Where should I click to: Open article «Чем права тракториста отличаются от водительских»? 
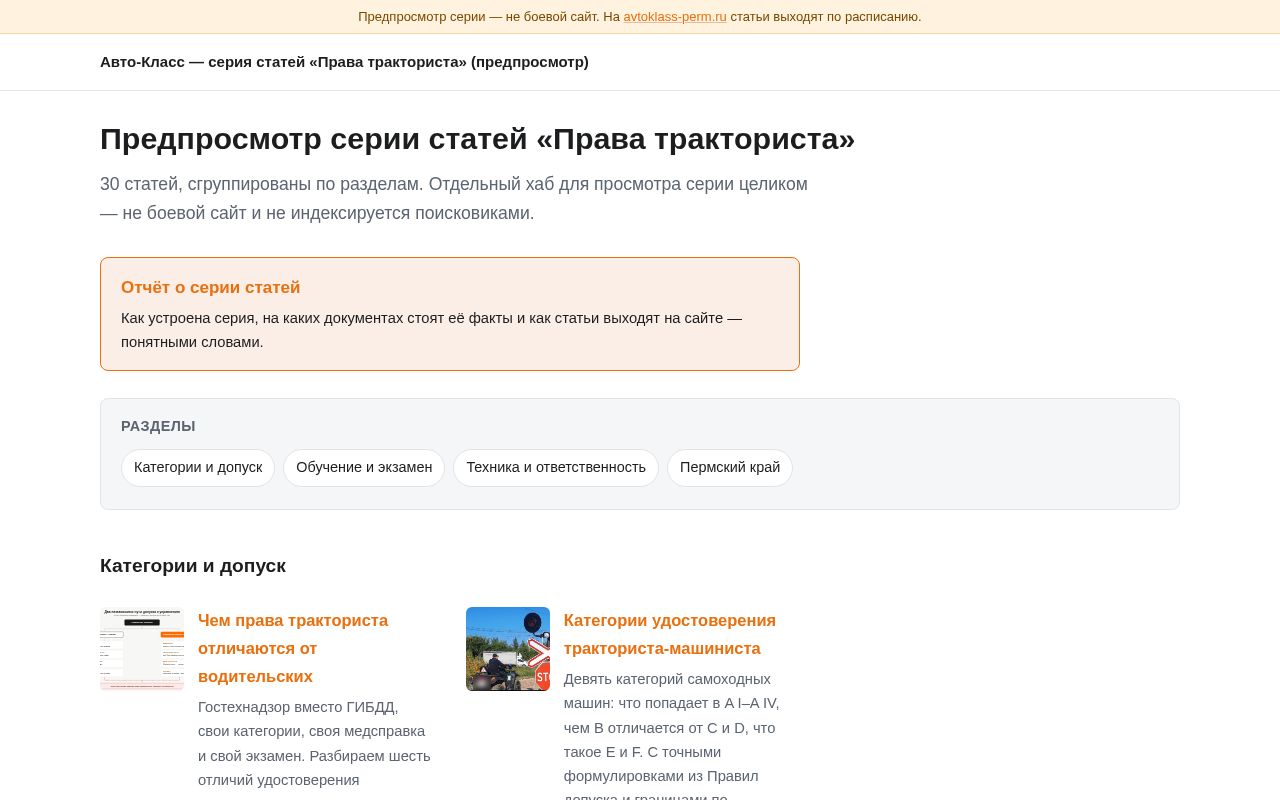pos(293,648)
